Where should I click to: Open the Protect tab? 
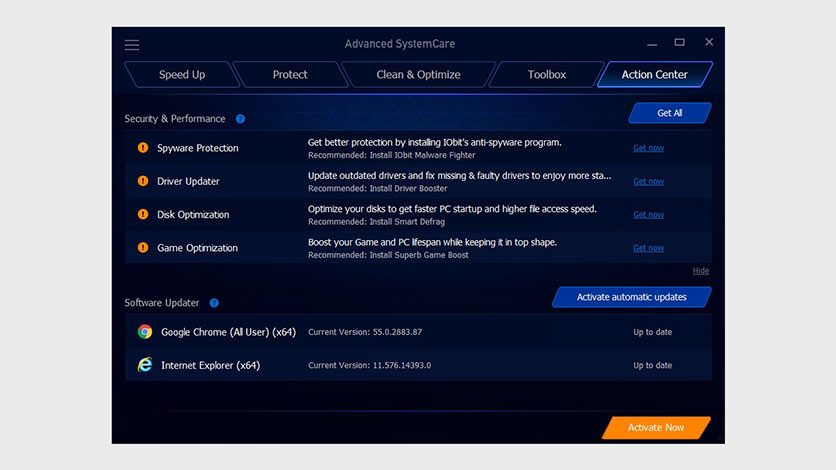pyautogui.click(x=289, y=75)
